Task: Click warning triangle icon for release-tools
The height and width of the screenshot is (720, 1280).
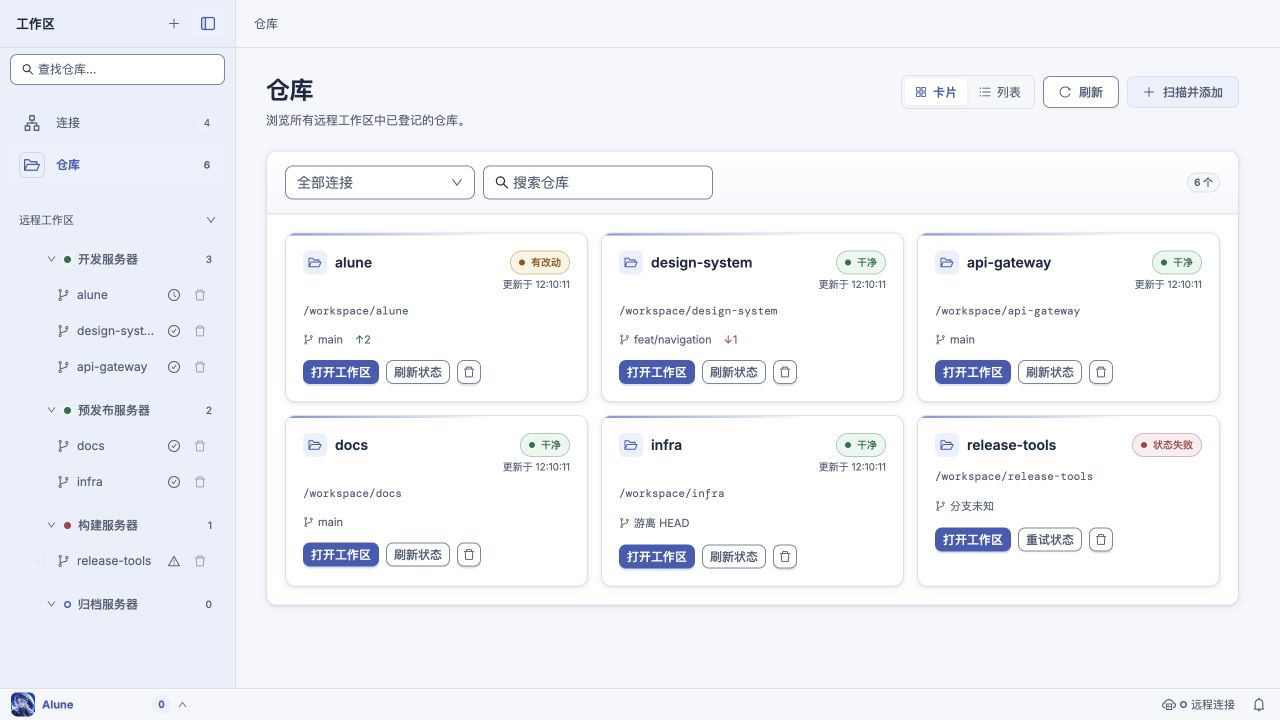Action: tap(174, 561)
